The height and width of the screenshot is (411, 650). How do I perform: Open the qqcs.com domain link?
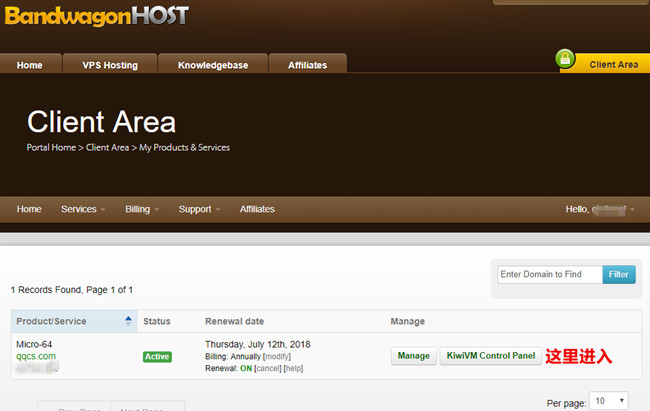click(36, 356)
